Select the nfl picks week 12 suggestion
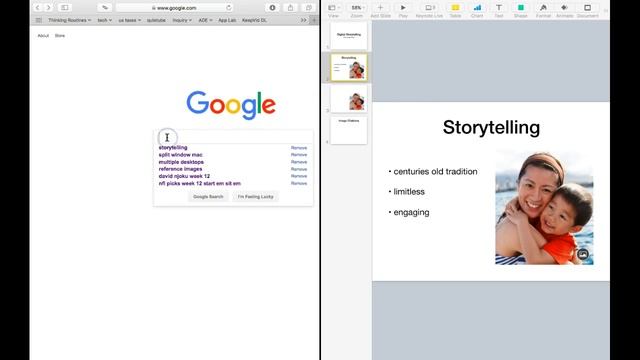Screen dimensions: 640x360 (x=200, y=183)
